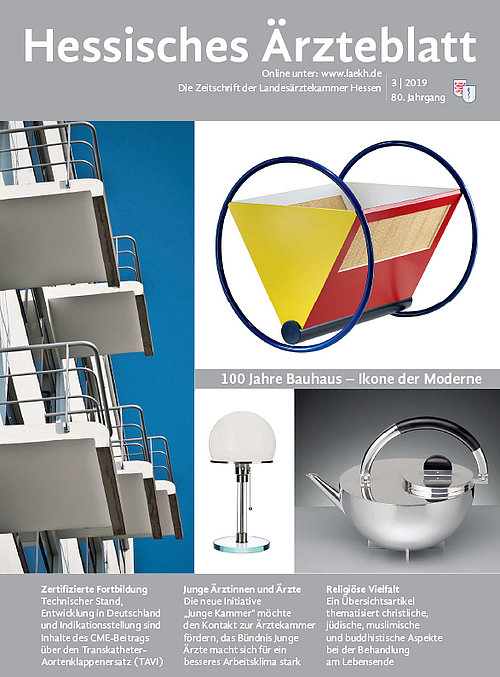The width and height of the screenshot is (500, 677).
Task: Click the '„Junge Kammer" möchte' line
Action: point(237,613)
